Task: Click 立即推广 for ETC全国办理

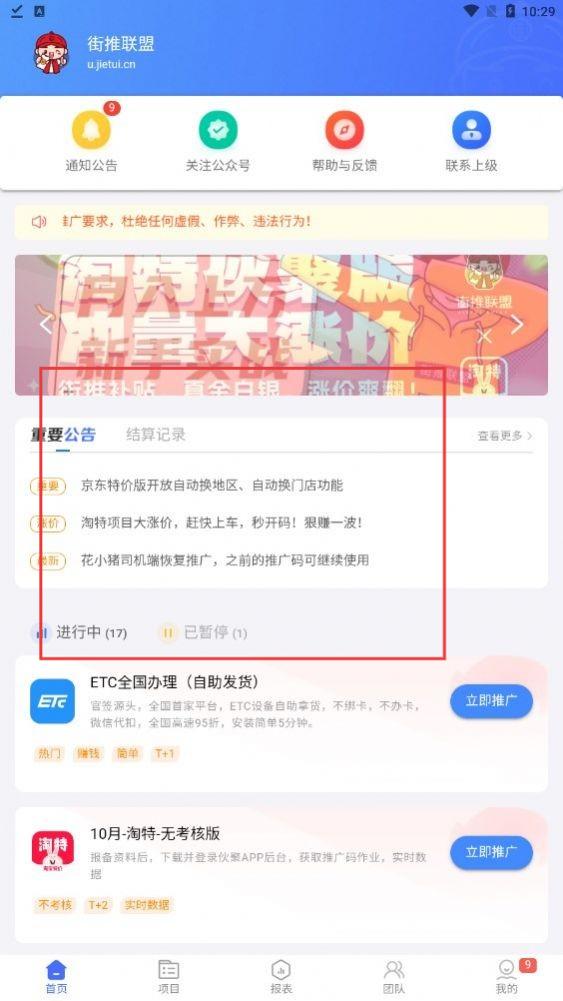Action: 491,701
